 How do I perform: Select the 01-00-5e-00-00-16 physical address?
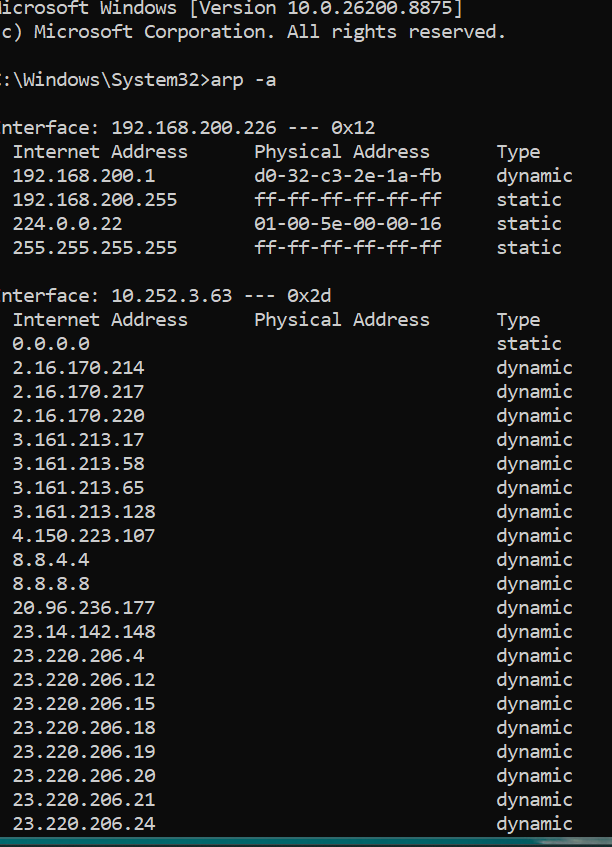coord(348,224)
